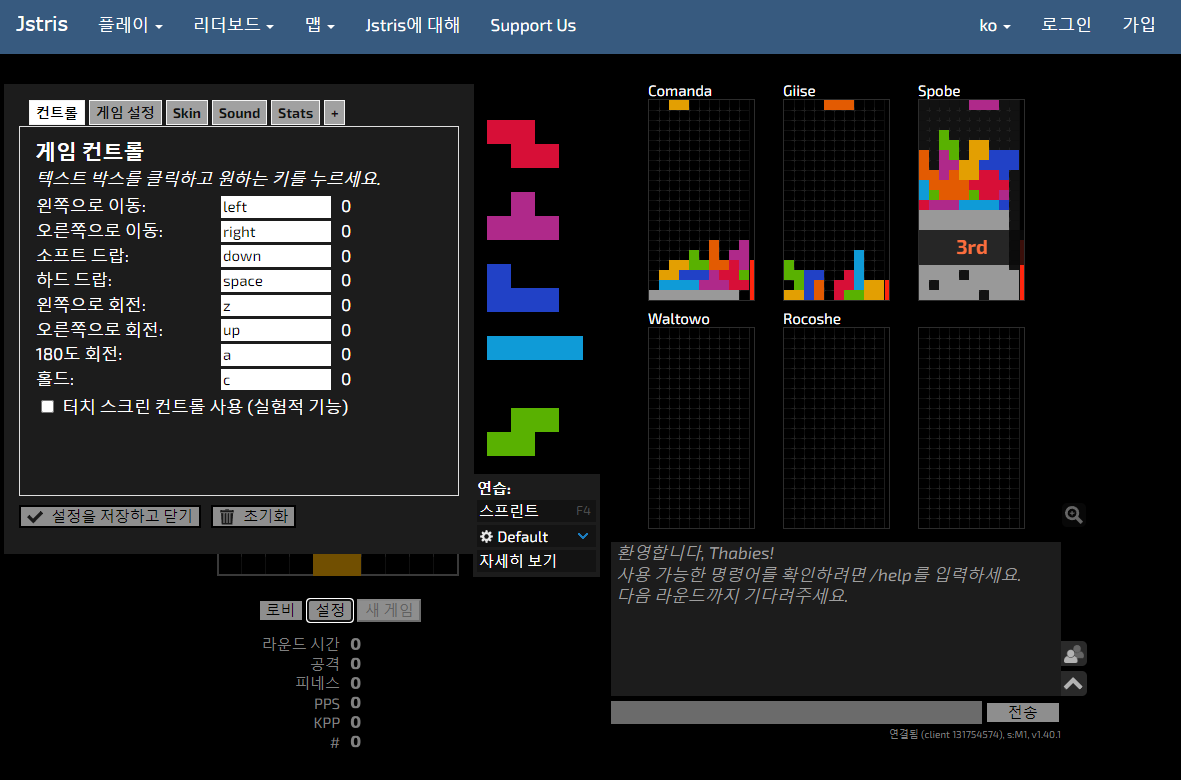Click the green S piece in next queue
Viewport: 1181px width, 780px height.
pyautogui.click(x=523, y=432)
